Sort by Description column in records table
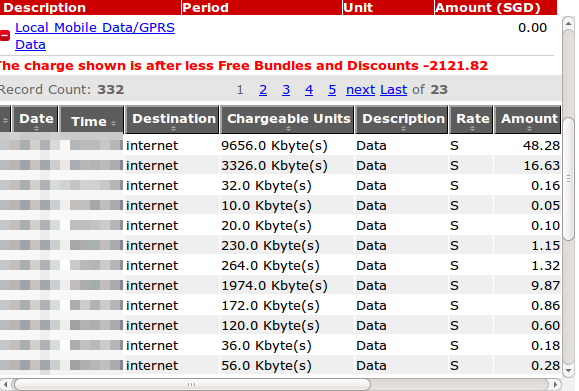Image resolution: width=579 pixels, height=391 pixels. pos(401,119)
